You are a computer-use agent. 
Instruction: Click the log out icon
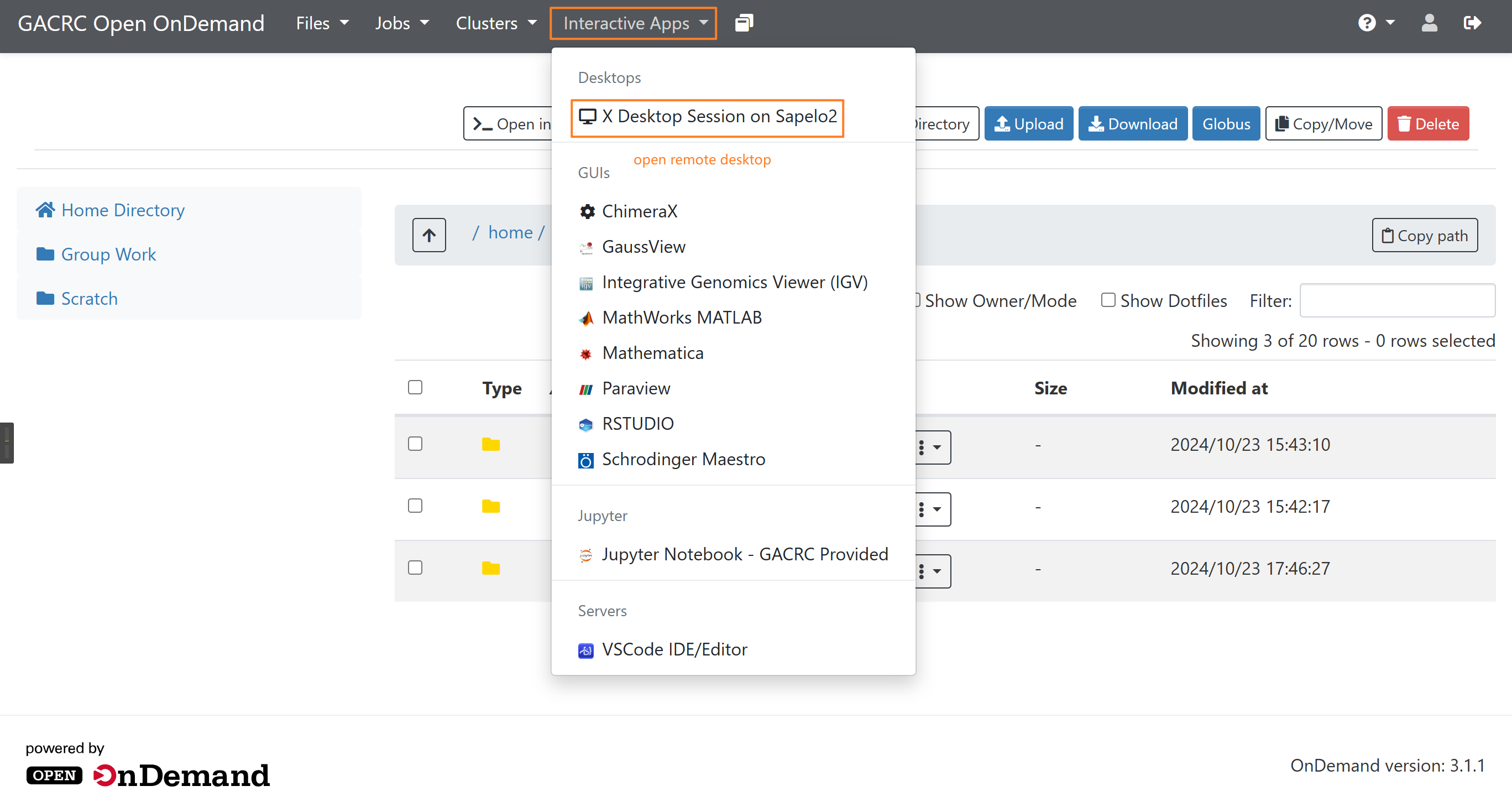point(1472,23)
